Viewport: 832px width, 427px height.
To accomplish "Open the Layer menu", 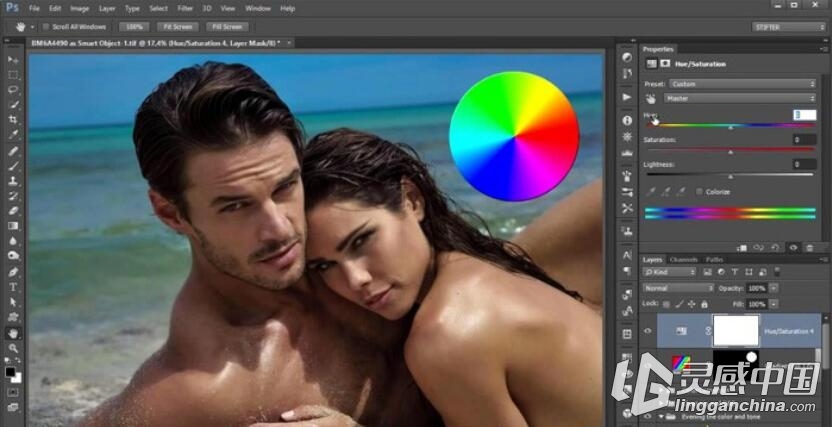I will tap(107, 9).
